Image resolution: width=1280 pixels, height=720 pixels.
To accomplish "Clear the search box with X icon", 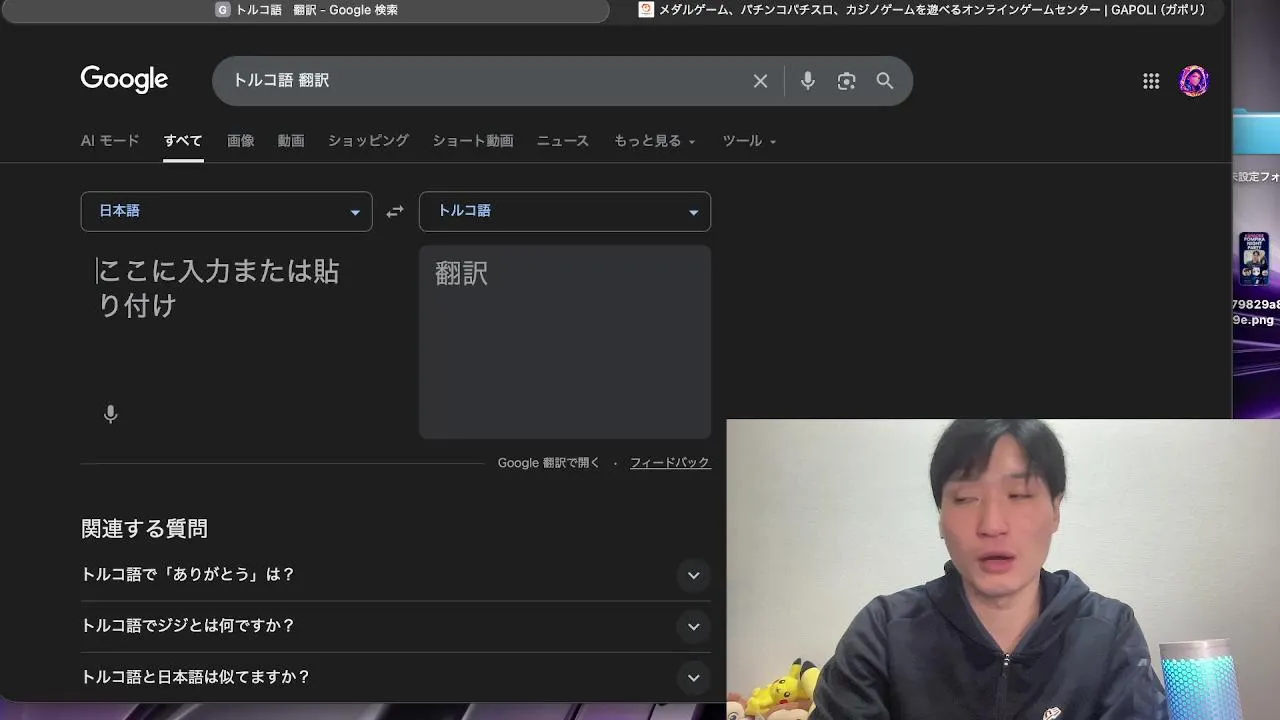I will click(x=760, y=81).
